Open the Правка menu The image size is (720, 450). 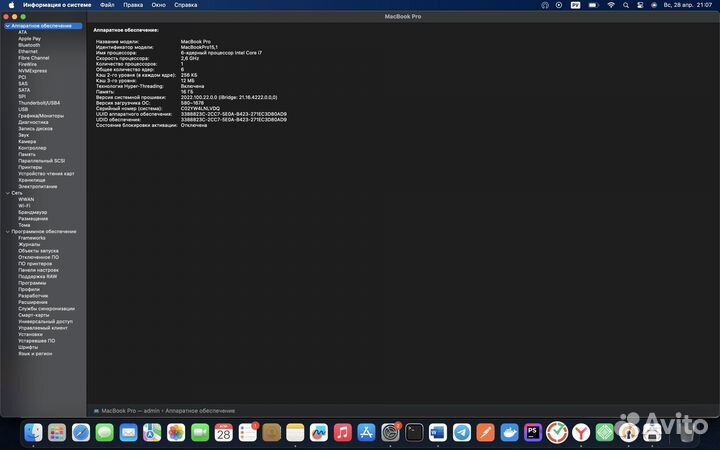pos(133,5)
